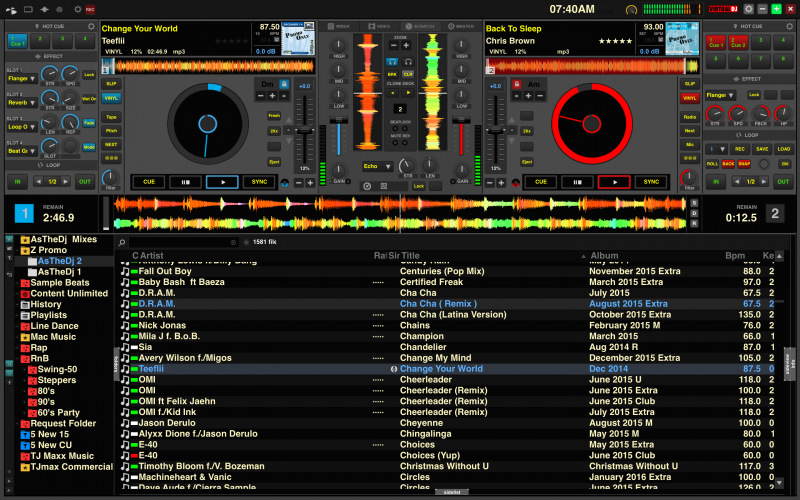This screenshot has height=500, width=800.
Task: Click master tempo dial icon near clock
Action: tap(631, 9)
